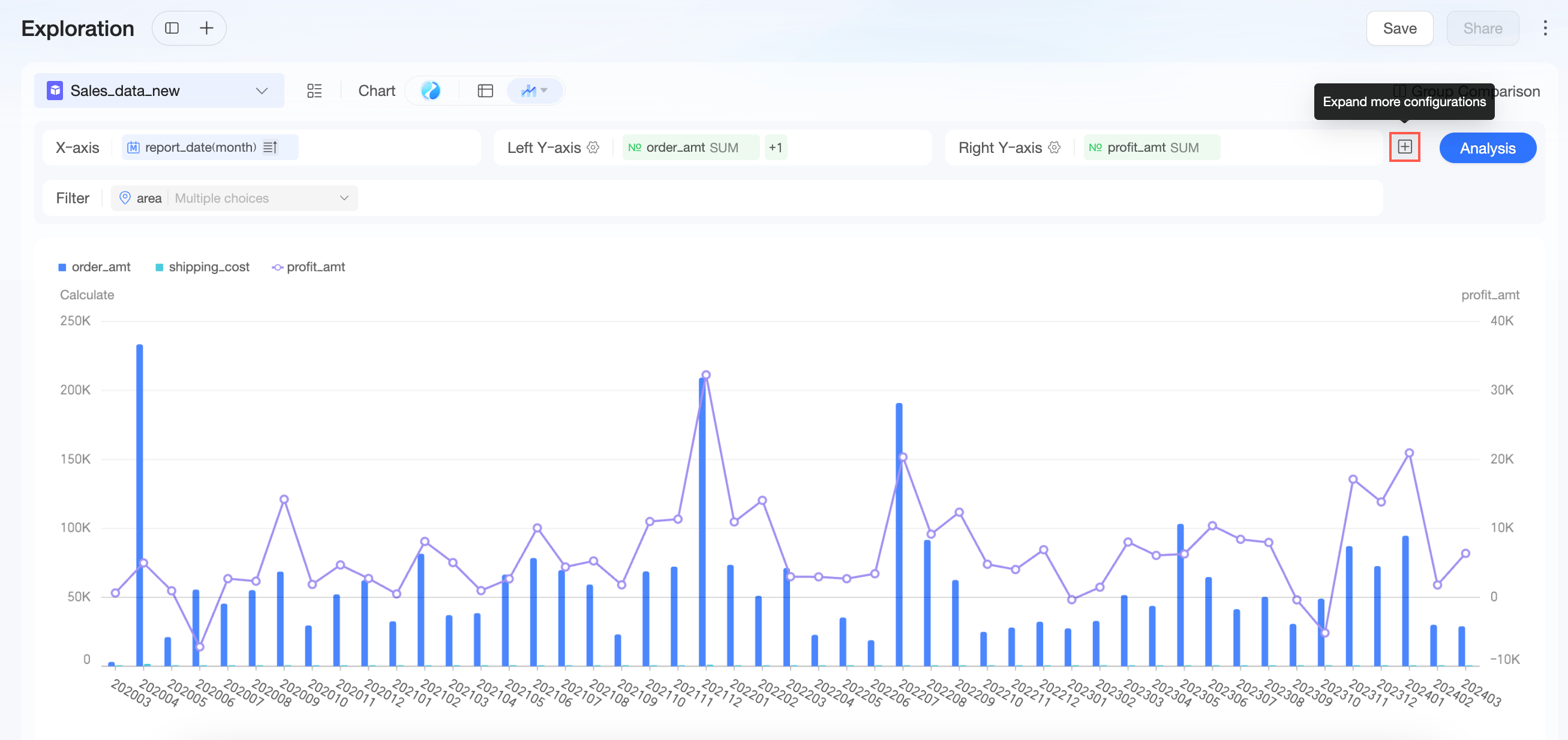The image size is (1568, 740).
Task: Change sort order on report_date field
Action: pyautogui.click(x=270, y=148)
